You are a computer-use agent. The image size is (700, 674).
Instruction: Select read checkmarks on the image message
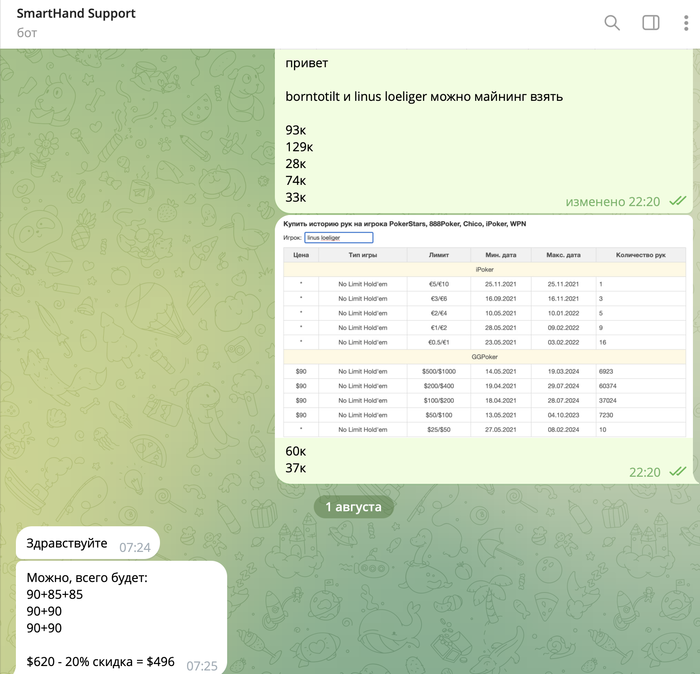(678, 471)
